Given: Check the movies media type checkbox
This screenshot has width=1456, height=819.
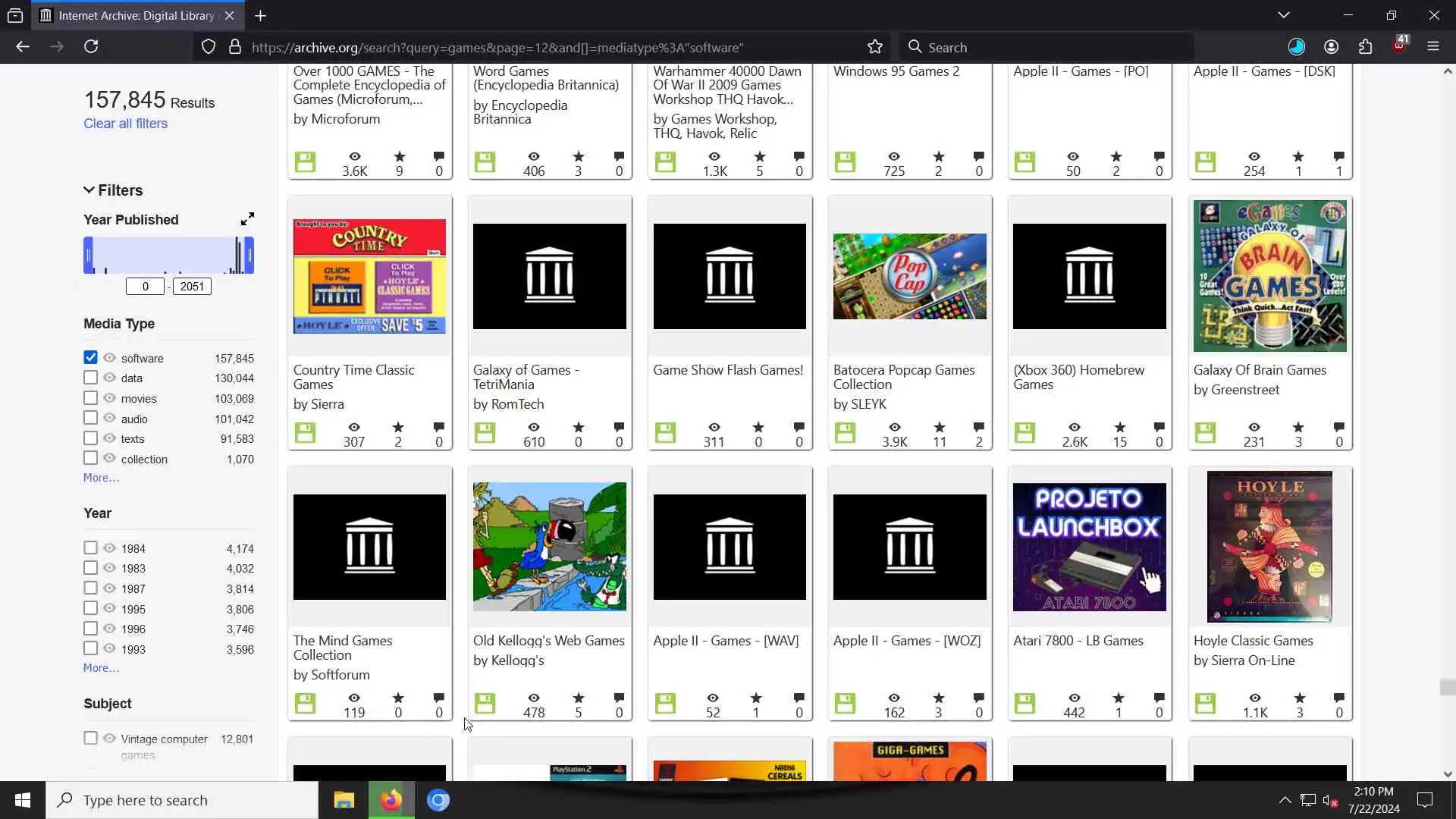Looking at the screenshot, I should [90, 397].
